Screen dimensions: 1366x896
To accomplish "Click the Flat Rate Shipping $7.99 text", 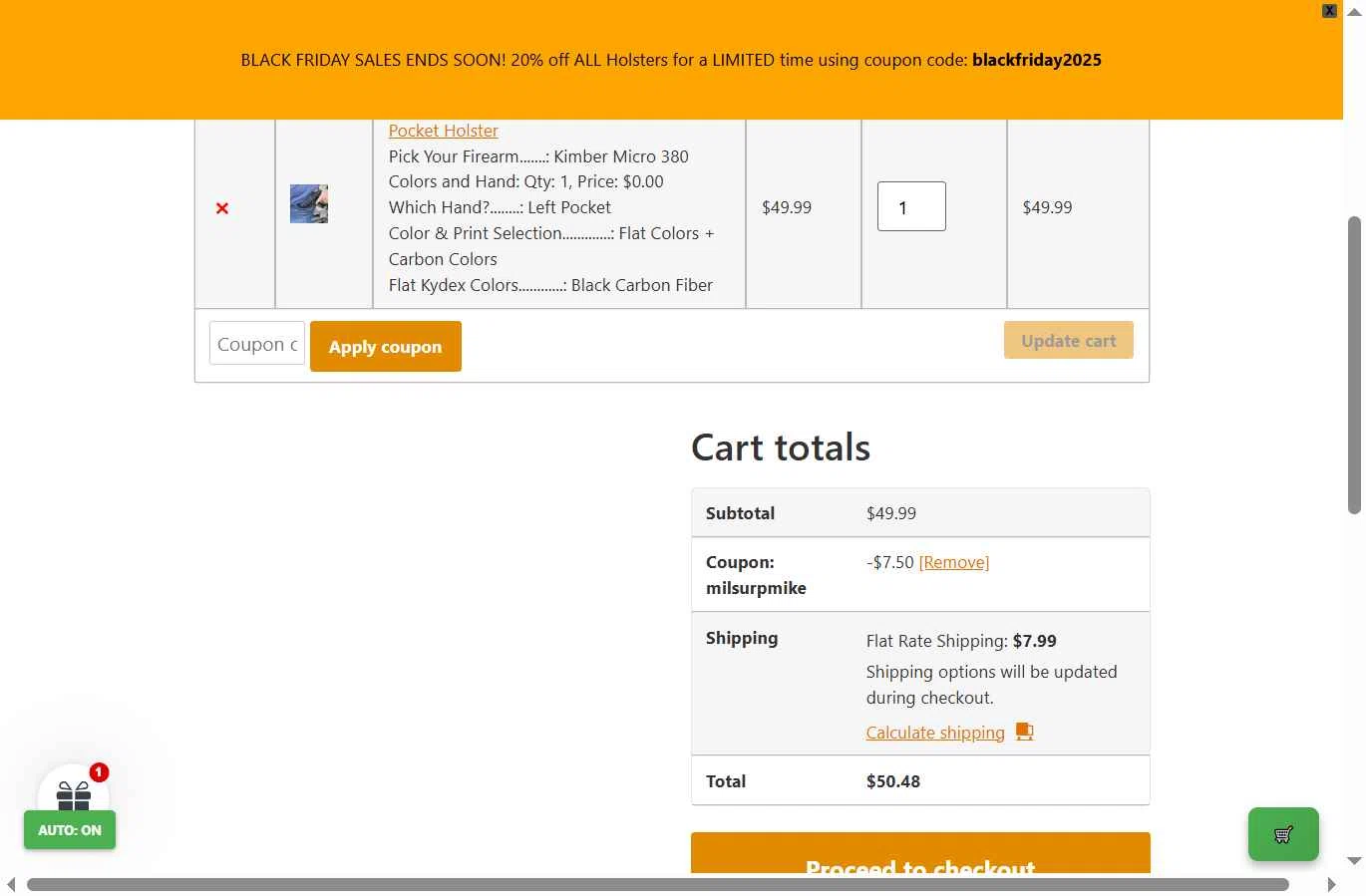I will (961, 641).
